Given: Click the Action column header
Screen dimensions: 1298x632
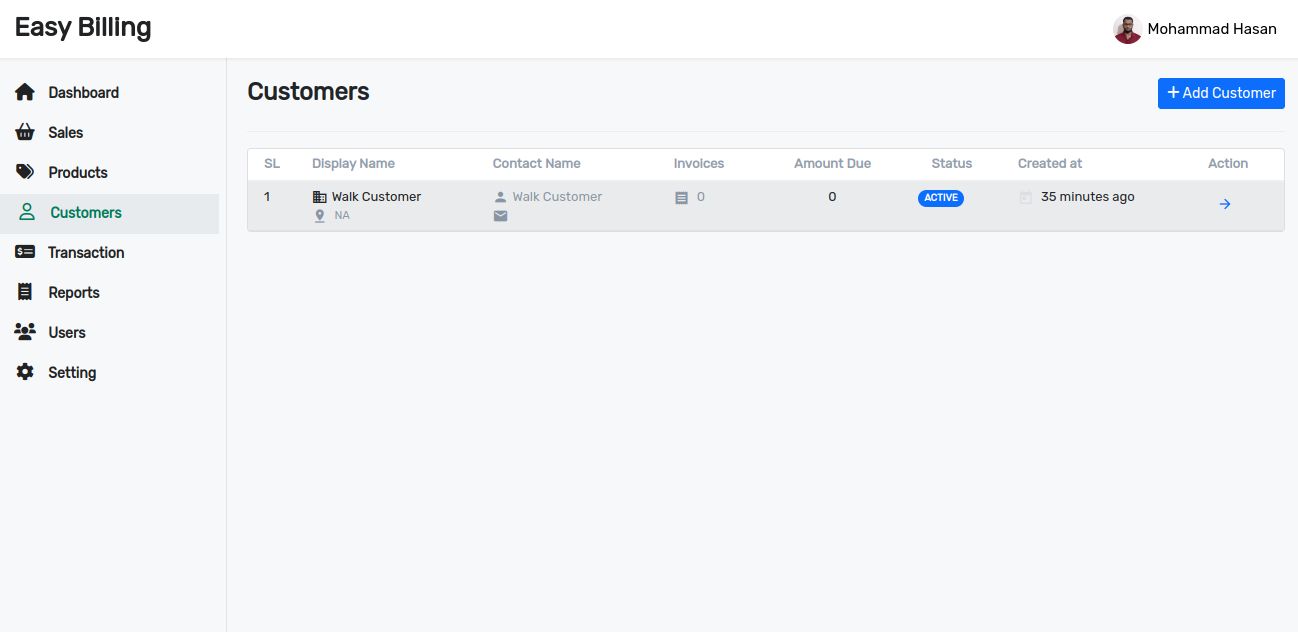Looking at the screenshot, I should (x=1228, y=163).
